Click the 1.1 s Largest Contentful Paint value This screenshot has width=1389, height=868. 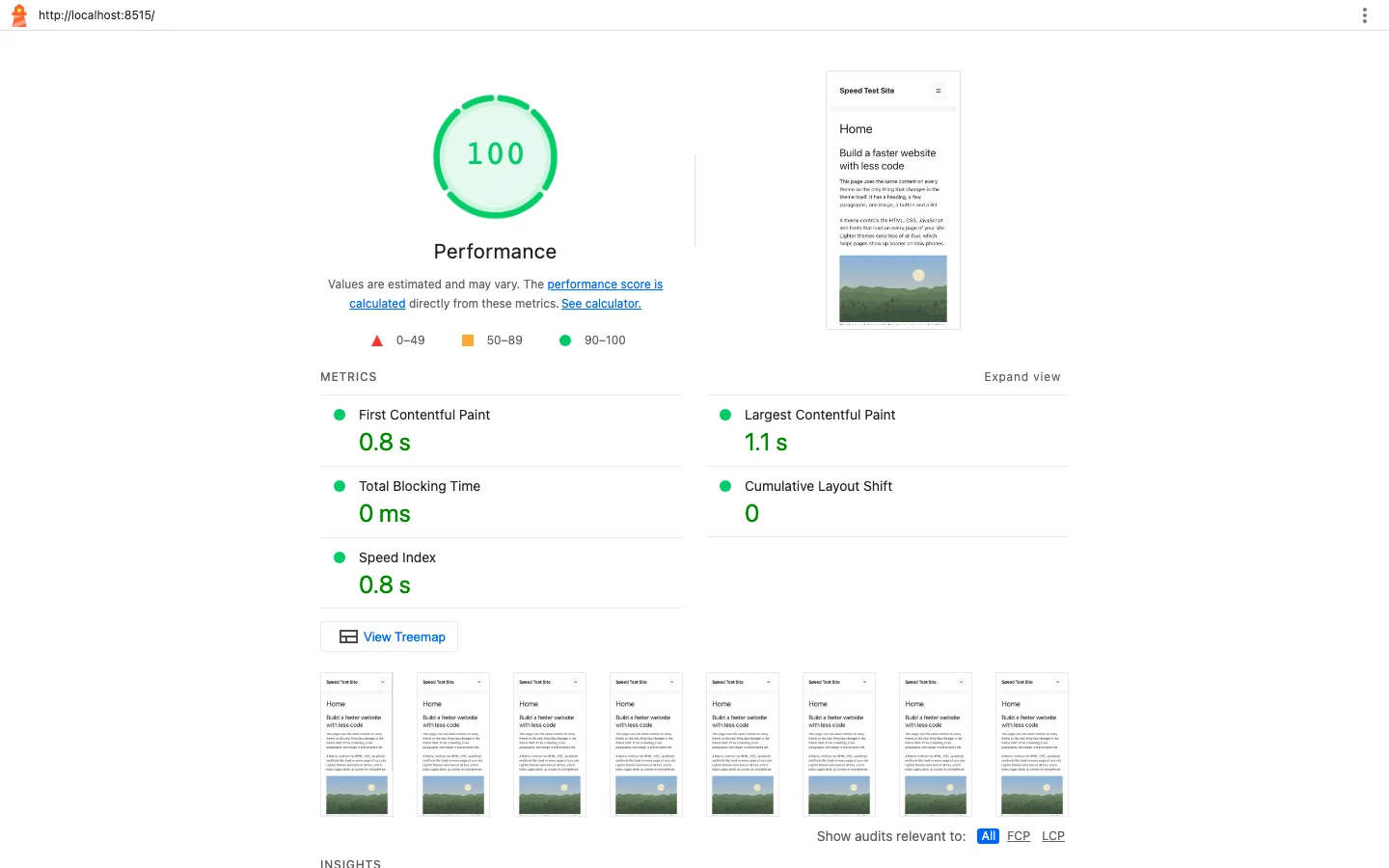(x=766, y=443)
